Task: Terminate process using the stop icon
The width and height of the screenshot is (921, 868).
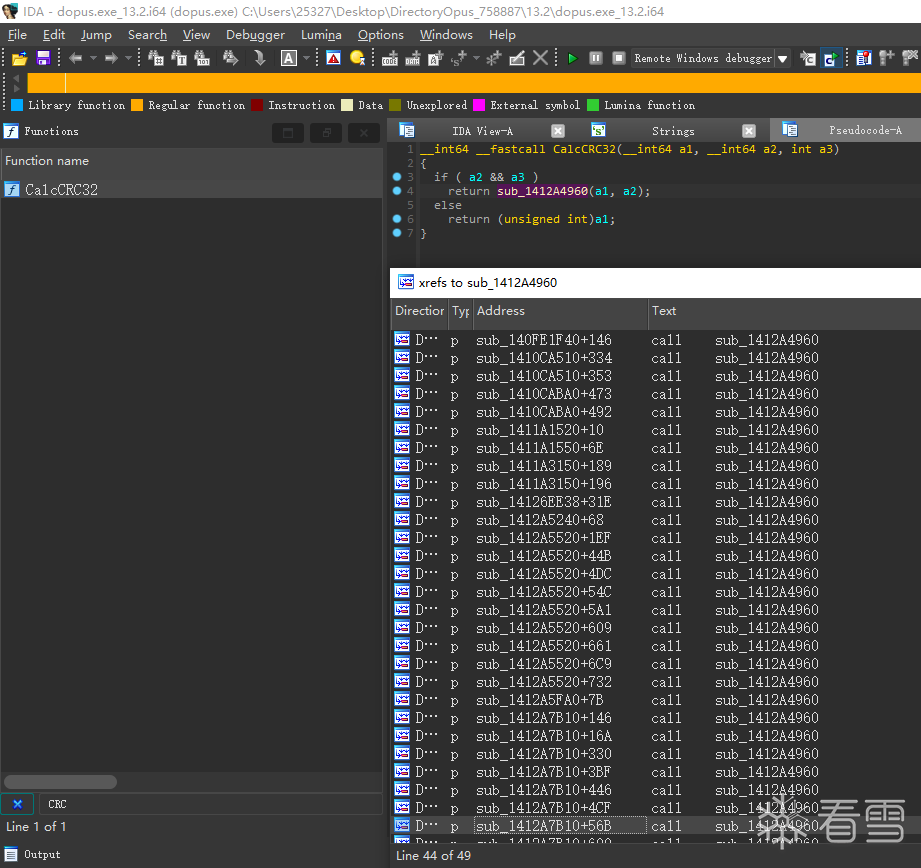Action: pos(619,58)
